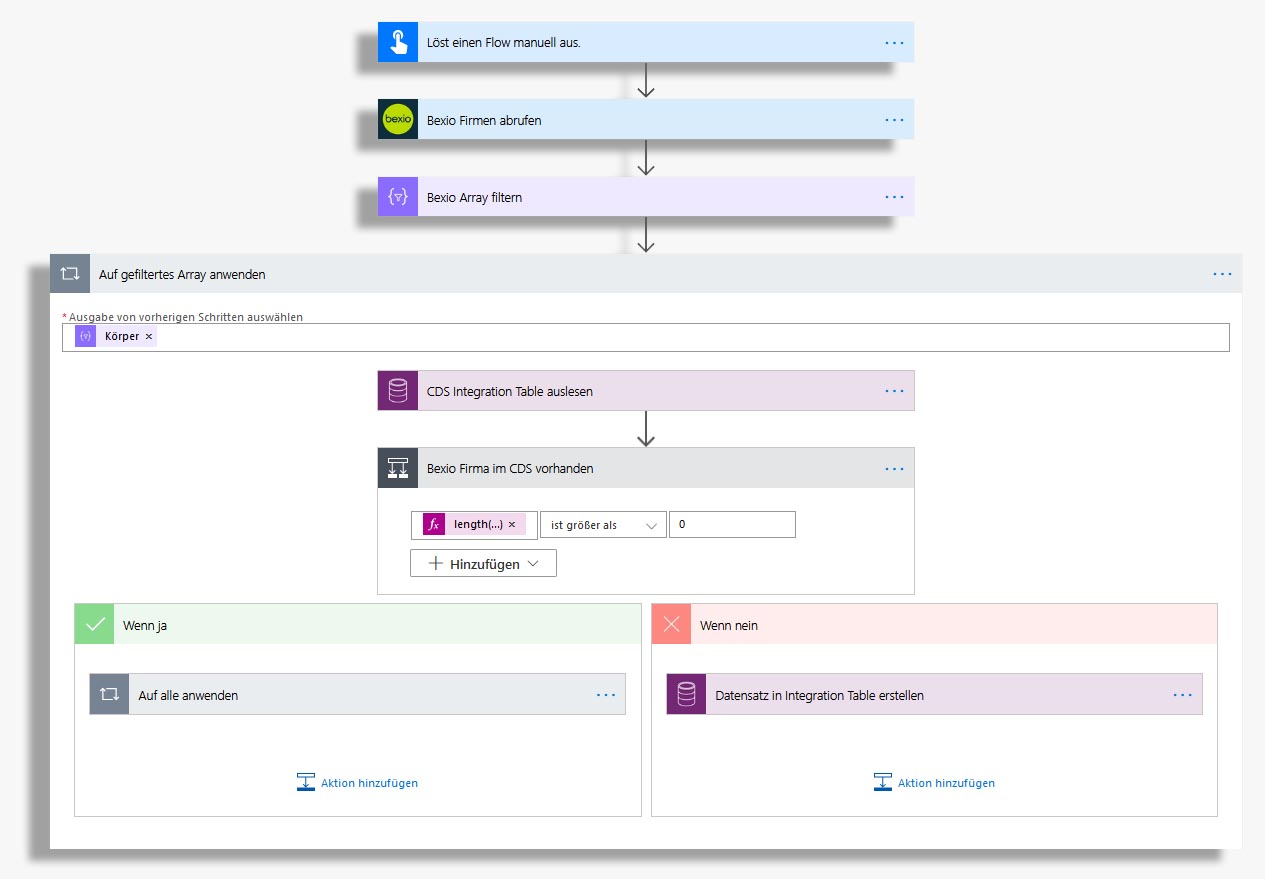Click the manual trigger hand icon
The height and width of the screenshot is (879, 1265).
[x=398, y=43]
